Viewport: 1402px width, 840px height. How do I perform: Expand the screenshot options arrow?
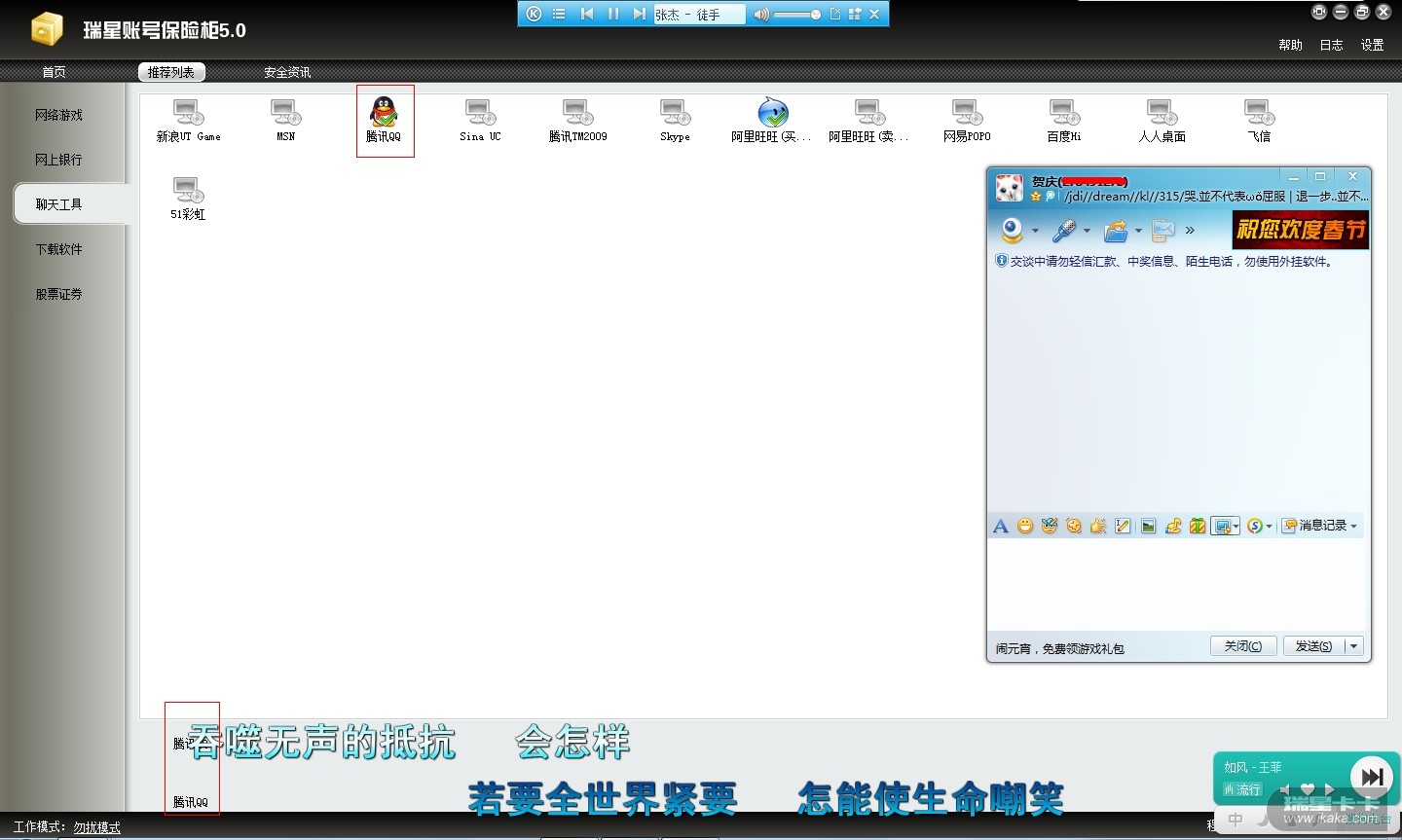pyautogui.click(x=1236, y=527)
